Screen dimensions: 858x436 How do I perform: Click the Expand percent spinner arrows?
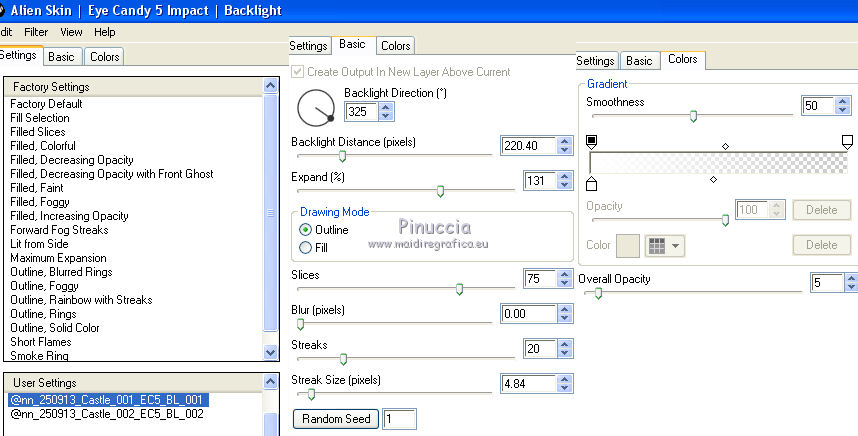(x=565, y=181)
